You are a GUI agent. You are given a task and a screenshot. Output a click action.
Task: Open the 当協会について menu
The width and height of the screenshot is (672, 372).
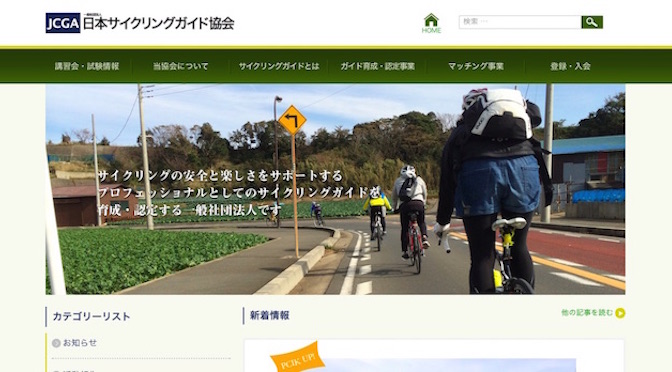coord(180,66)
